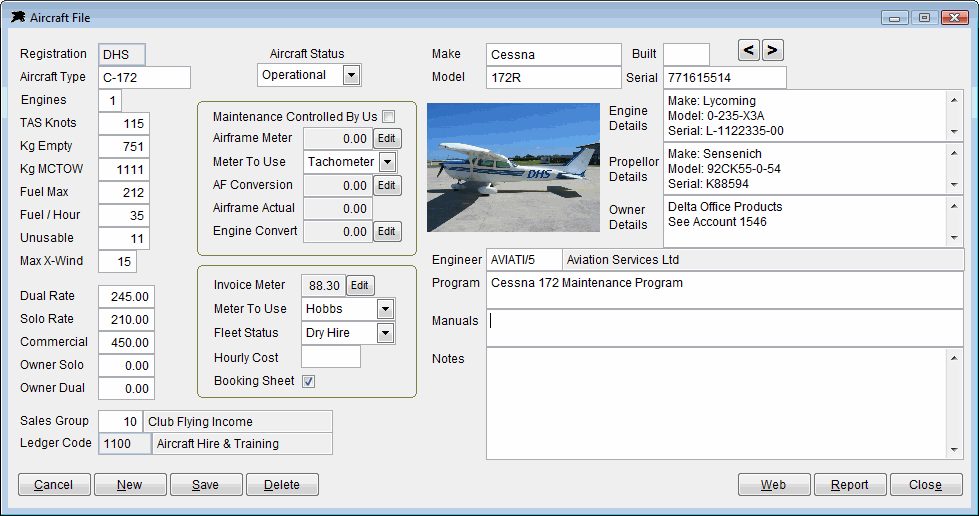Create a New aircraft record
The height and width of the screenshot is (516, 979).
(x=130, y=485)
